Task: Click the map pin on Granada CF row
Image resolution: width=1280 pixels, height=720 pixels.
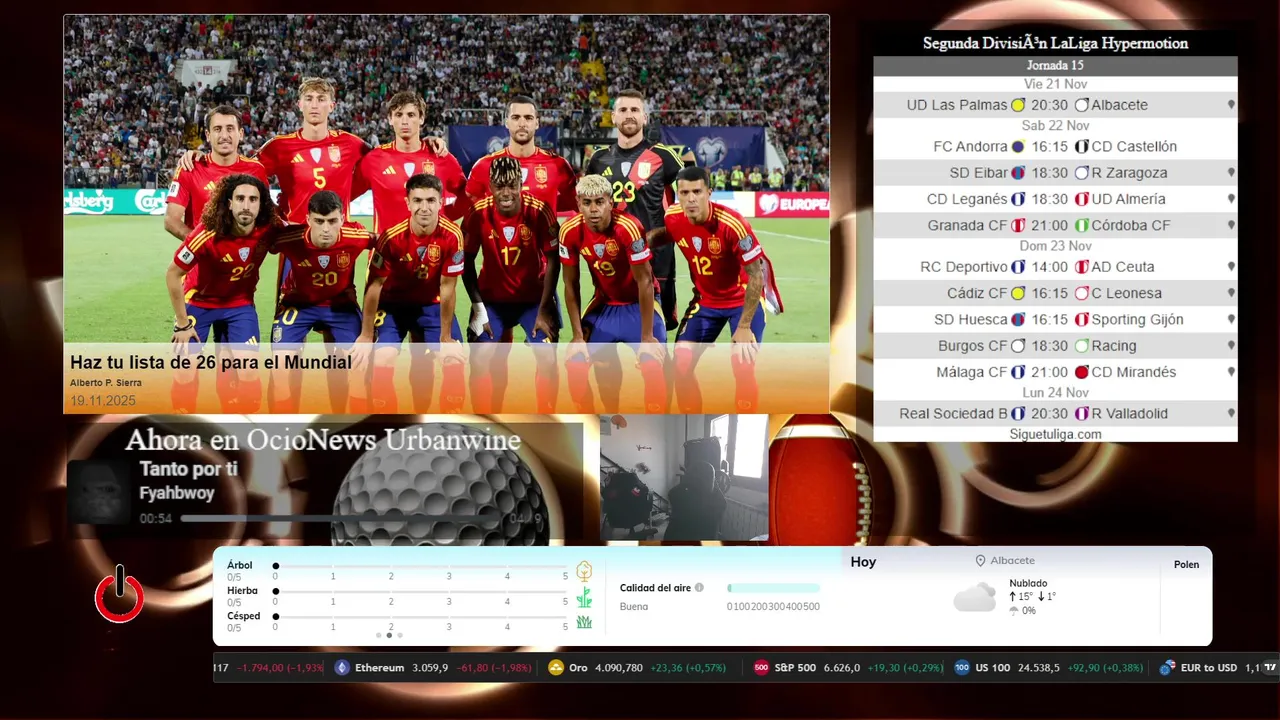Action: point(1231,226)
